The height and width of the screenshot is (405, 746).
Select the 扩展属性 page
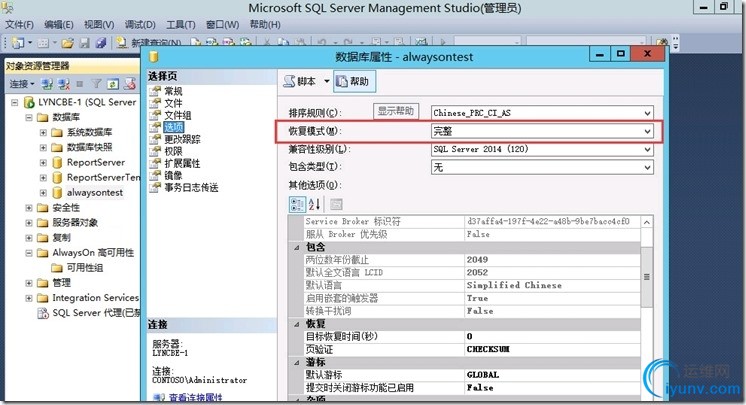182,163
